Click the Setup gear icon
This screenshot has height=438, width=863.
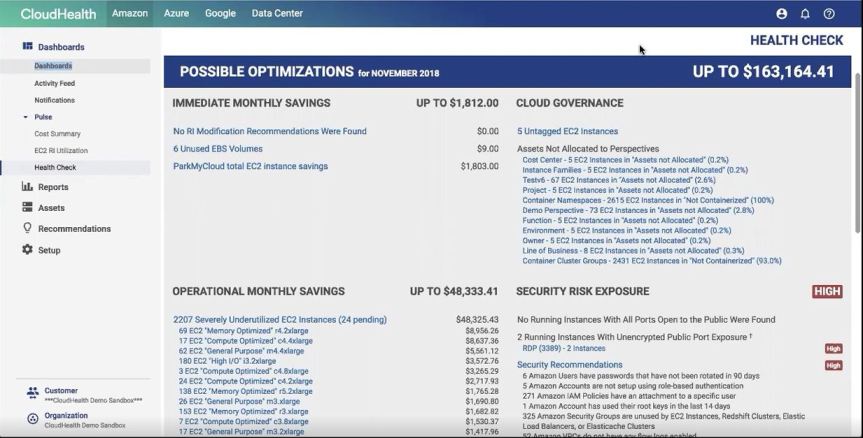pyautogui.click(x=28, y=250)
